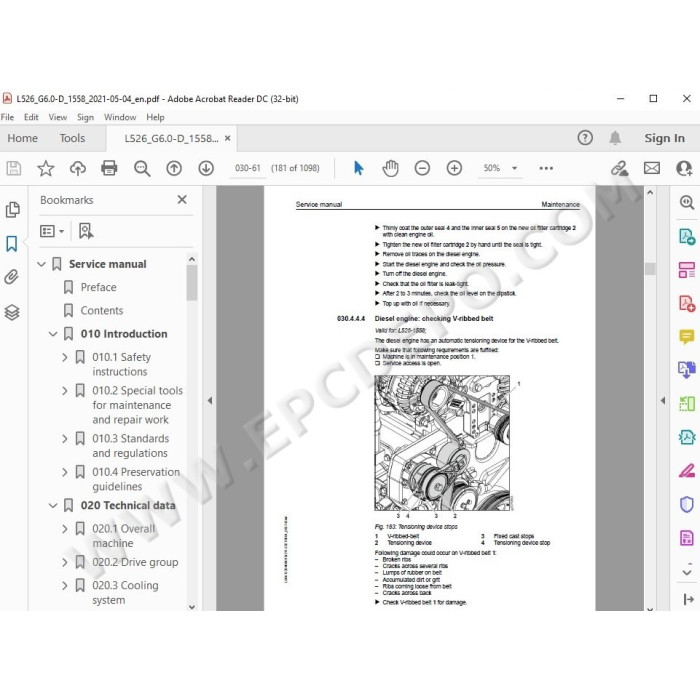
Task: Add star bookmark to file
Action: point(46,168)
